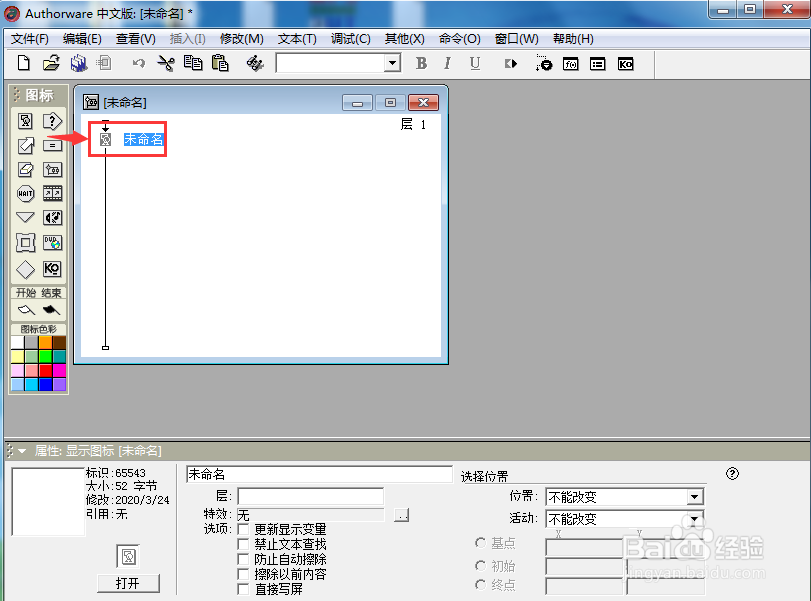Viewport: 811px width, 601px height.
Task: Toggle Bold text formatting
Action: pos(421,63)
